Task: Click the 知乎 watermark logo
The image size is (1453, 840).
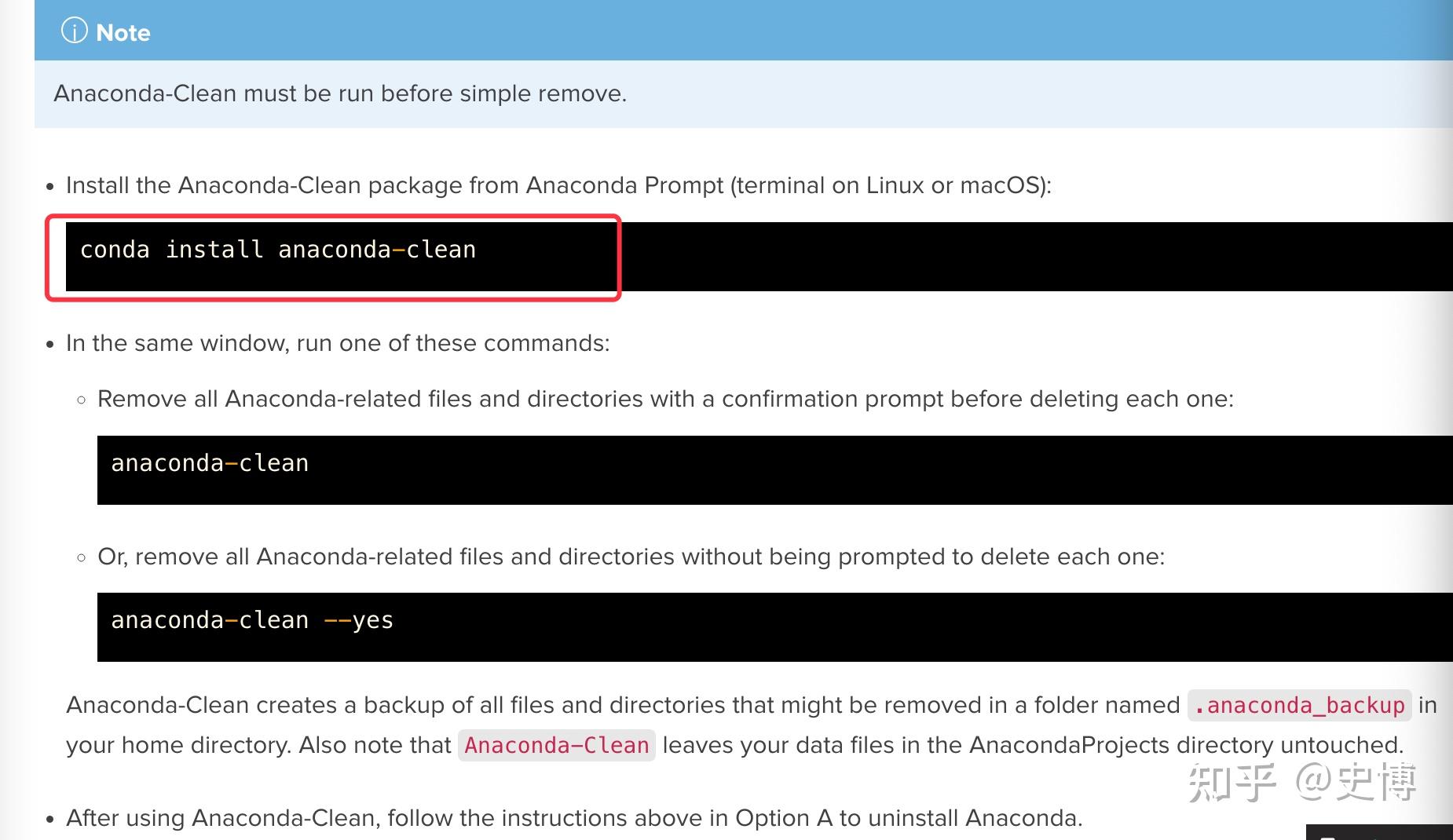Action: tap(1232, 782)
